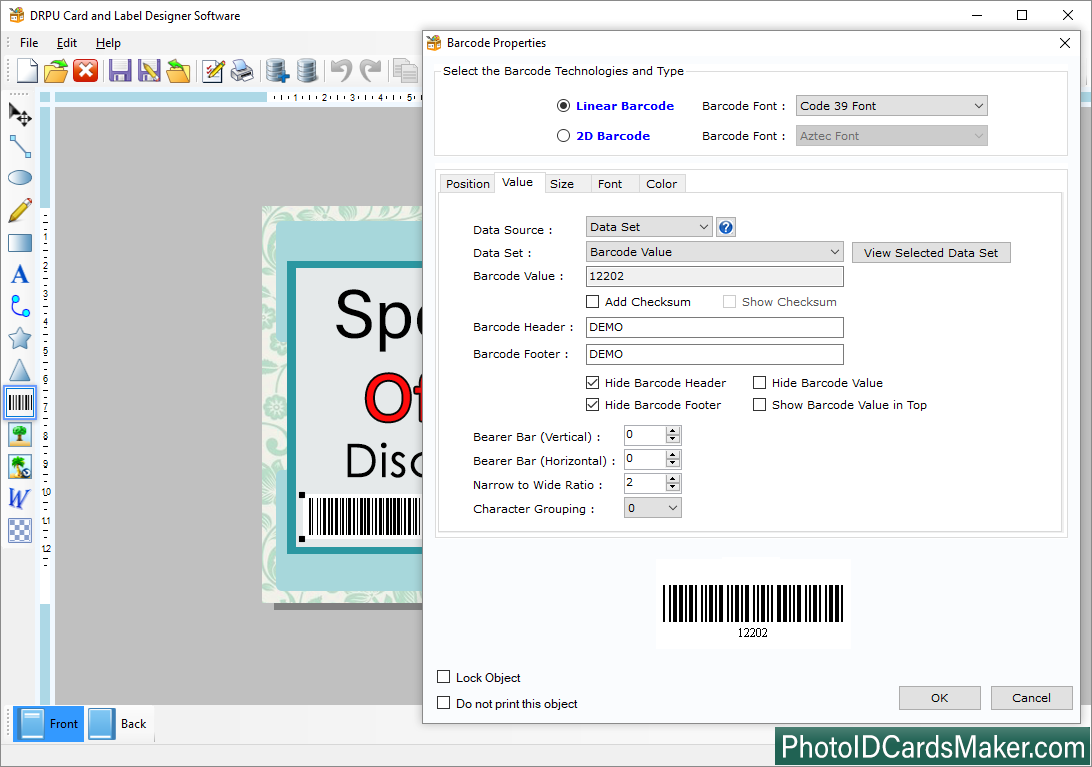Click the Undo arrow icon
Screen dimensions: 1092x767
pos(341,70)
